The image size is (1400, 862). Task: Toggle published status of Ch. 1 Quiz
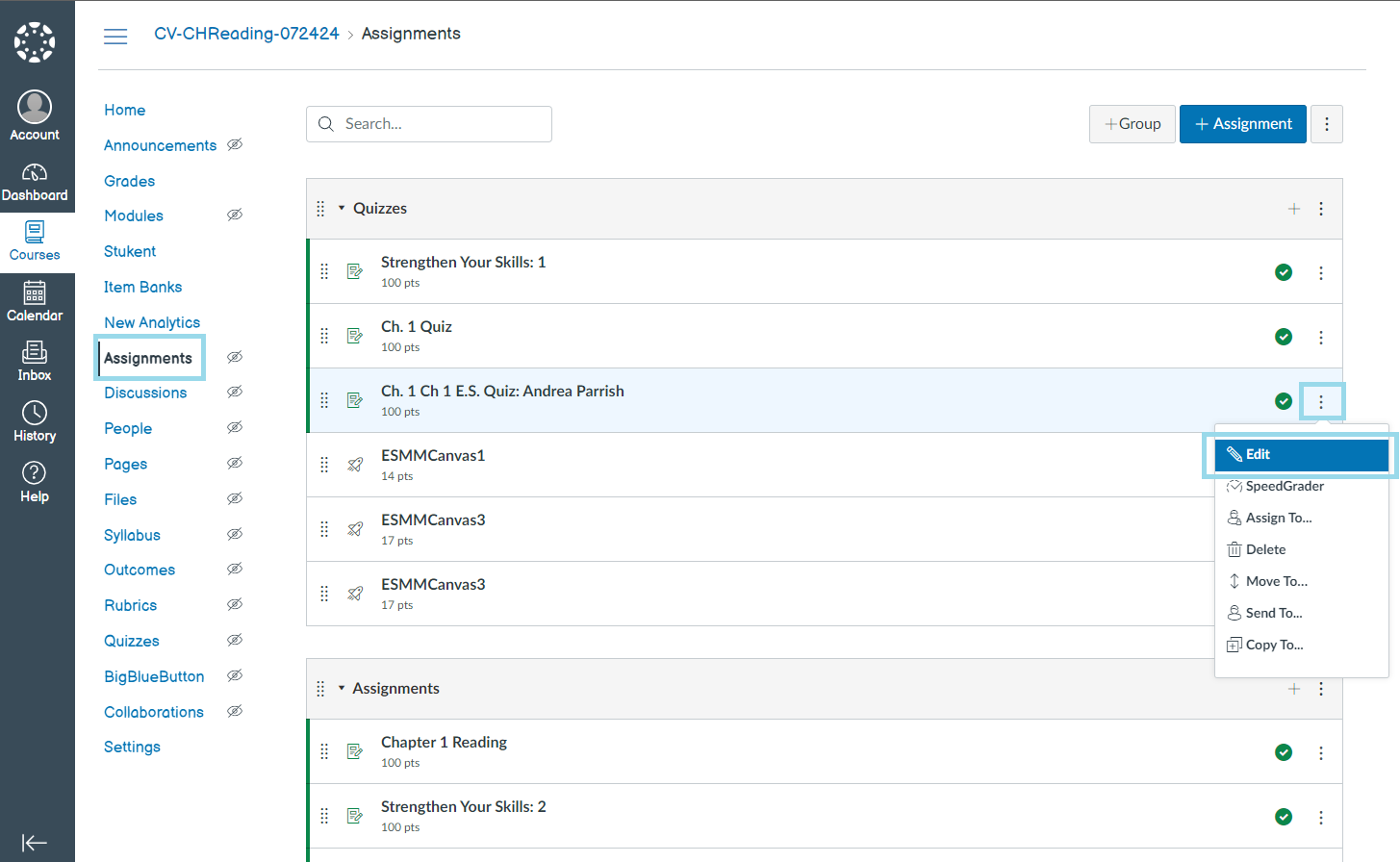pyautogui.click(x=1284, y=337)
